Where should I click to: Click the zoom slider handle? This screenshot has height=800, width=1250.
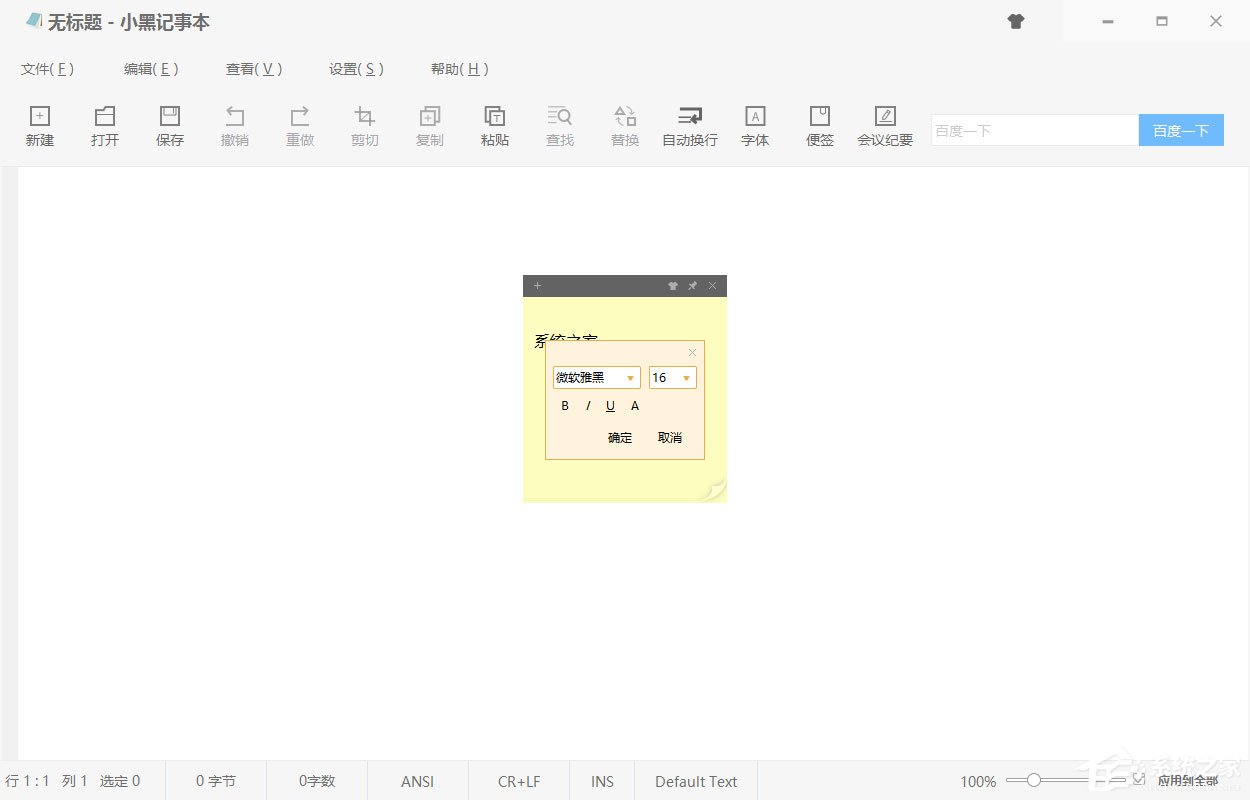coord(1034,780)
